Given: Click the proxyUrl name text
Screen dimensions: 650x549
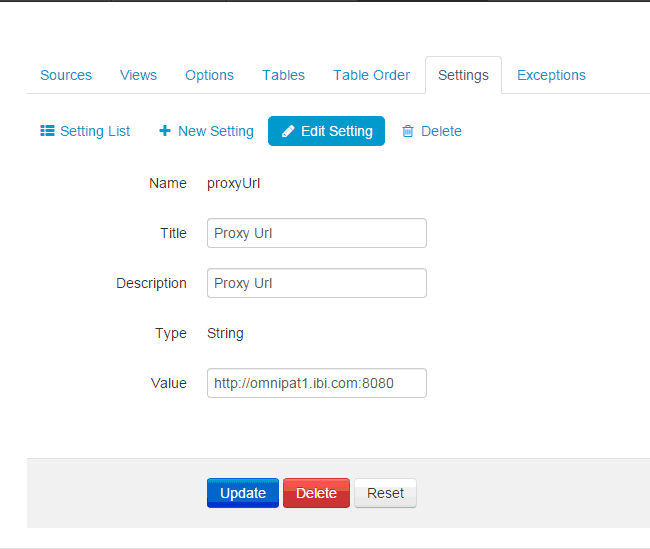Looking at the screenshot, I should (234, 183).
